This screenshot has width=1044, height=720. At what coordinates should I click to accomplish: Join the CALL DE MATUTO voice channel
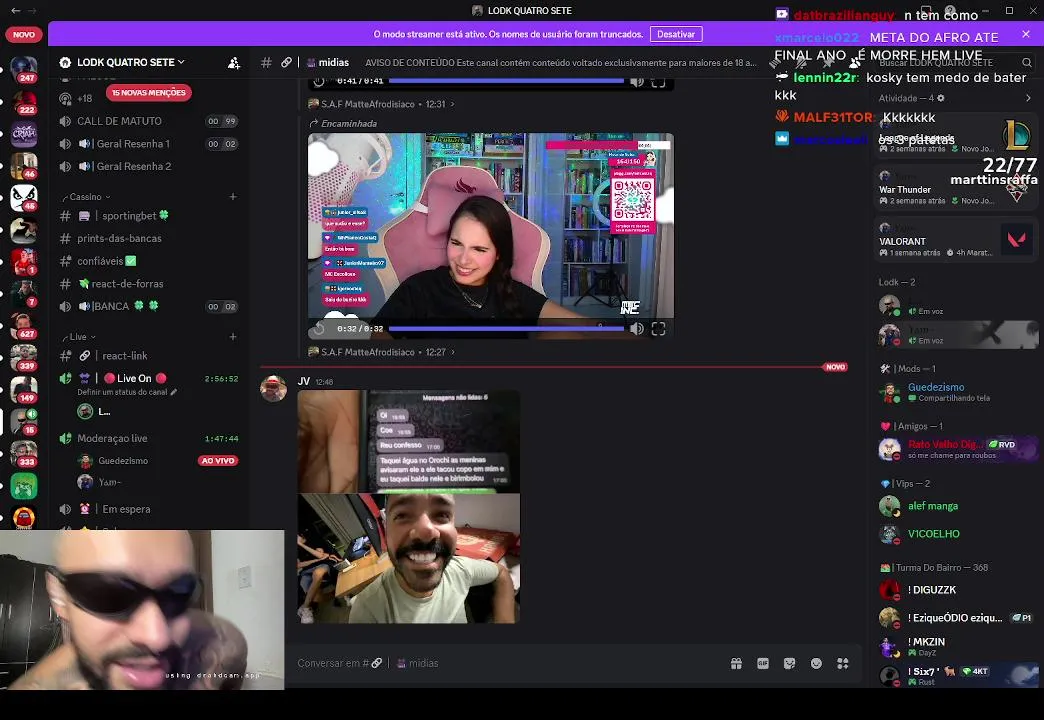tap(148, 121)
